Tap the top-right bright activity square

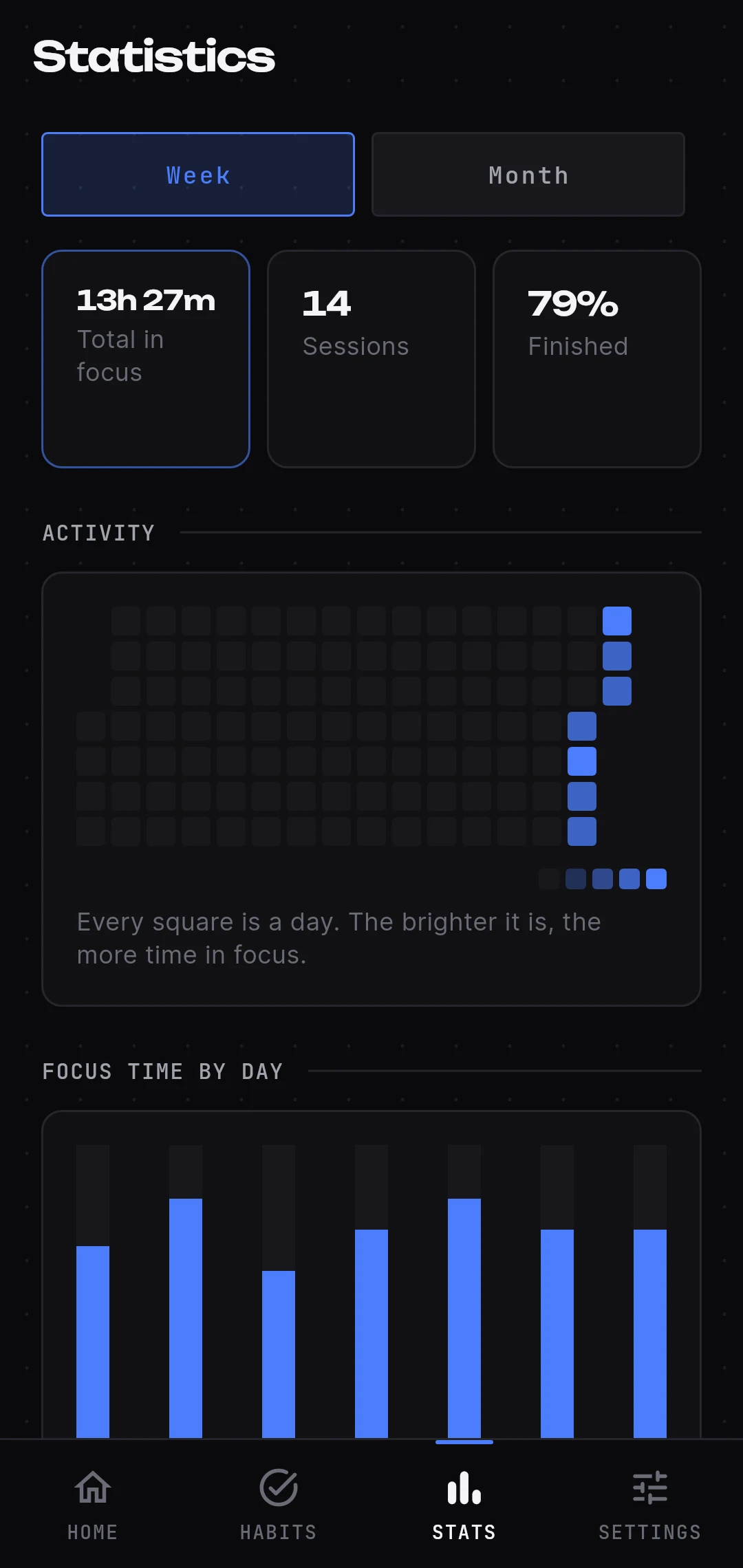pos(617,621)
